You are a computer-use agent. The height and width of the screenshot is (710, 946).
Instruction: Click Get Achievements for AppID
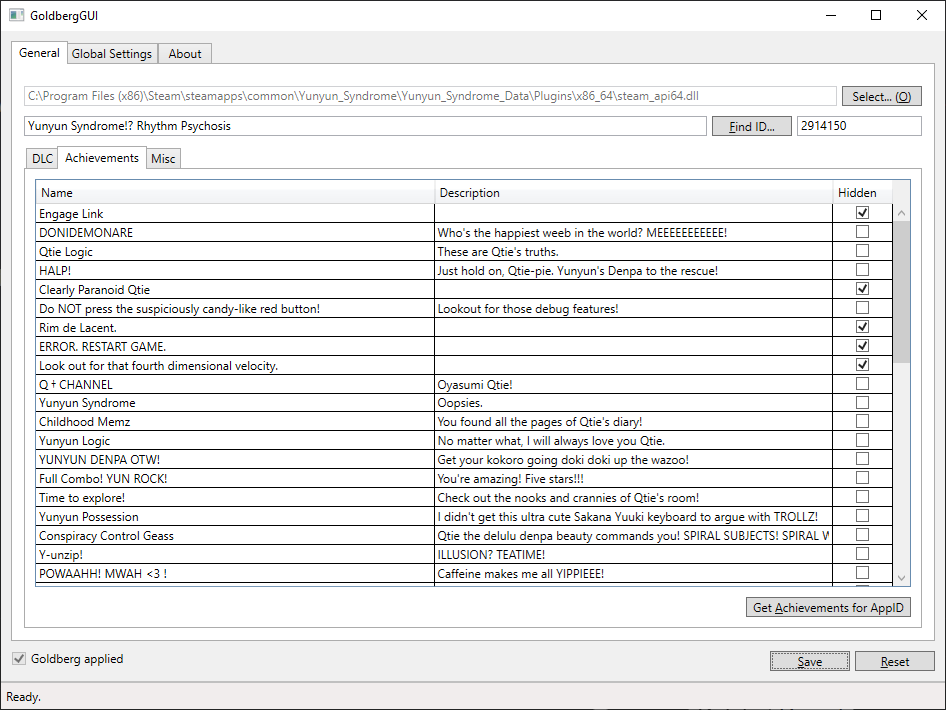pyautogui.click(x=828, y=607)
